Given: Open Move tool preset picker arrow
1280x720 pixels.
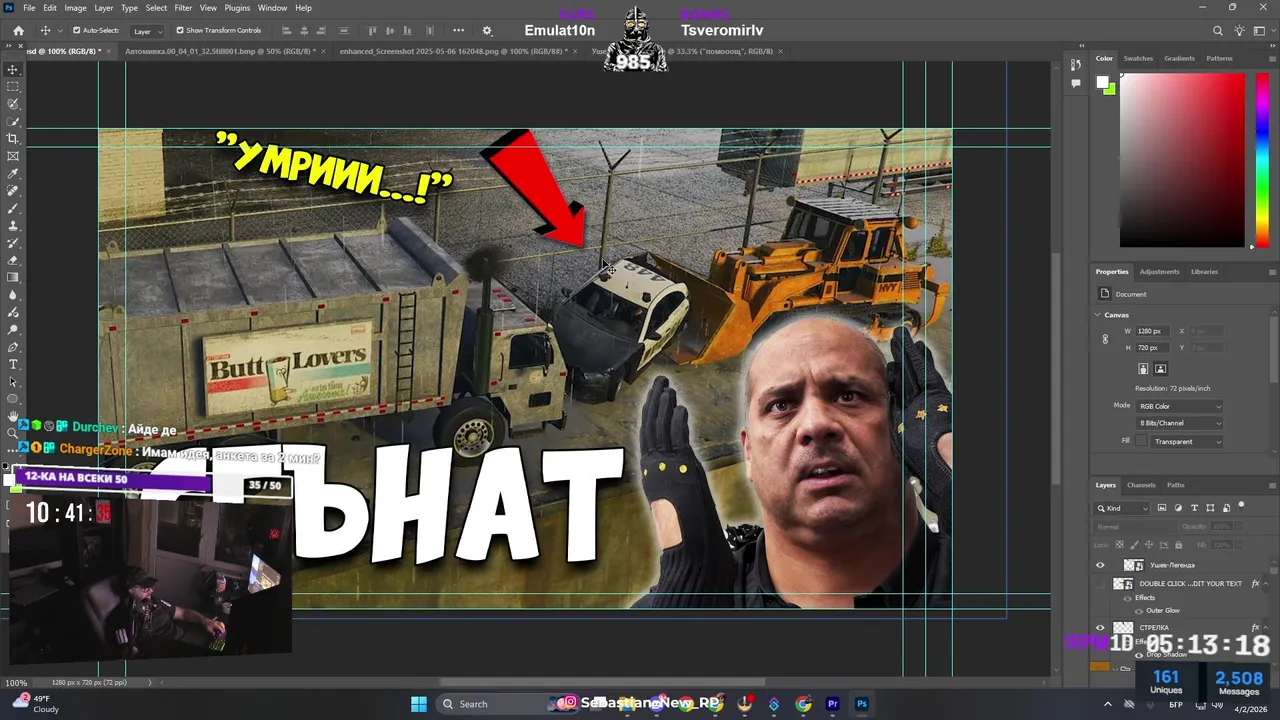Looking at the screenshot, I should [x=60, y=31].
